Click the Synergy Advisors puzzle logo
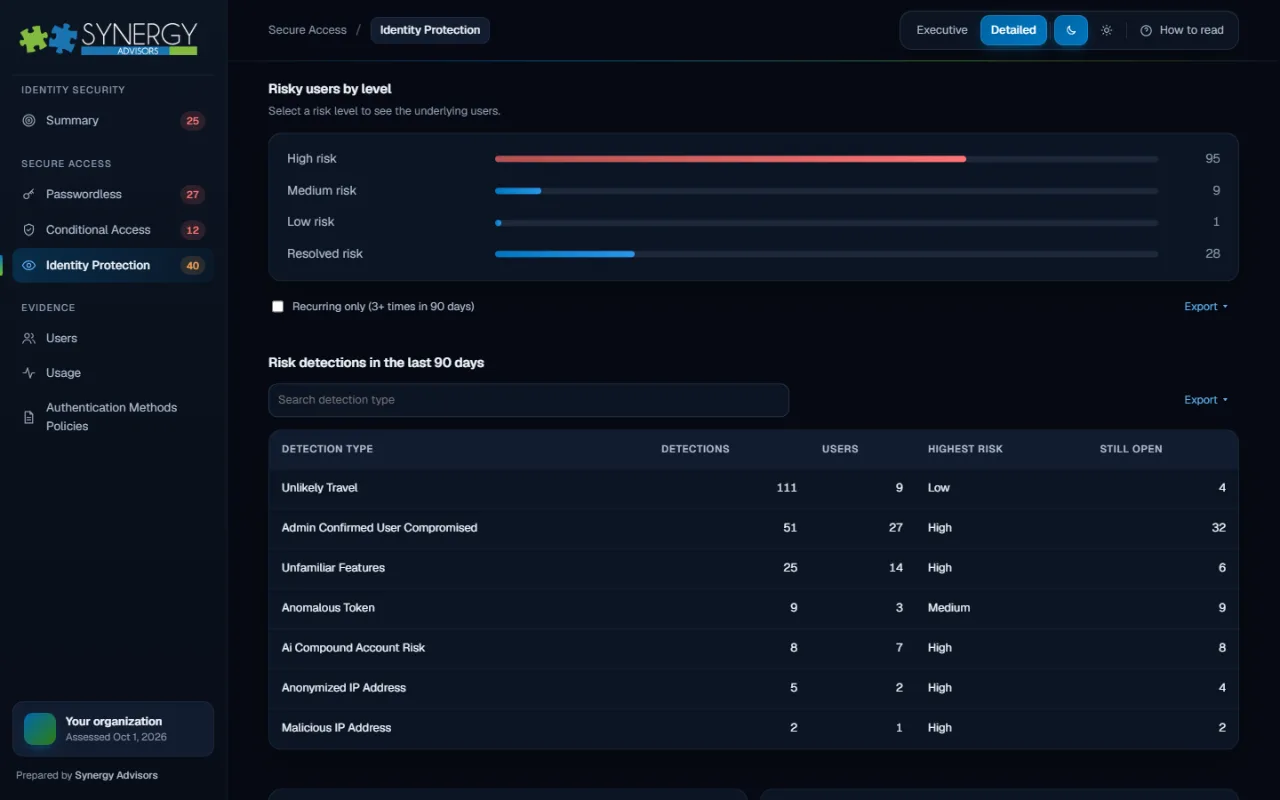The width and height of the screenshot is (1280, 800). pos(109,38)
